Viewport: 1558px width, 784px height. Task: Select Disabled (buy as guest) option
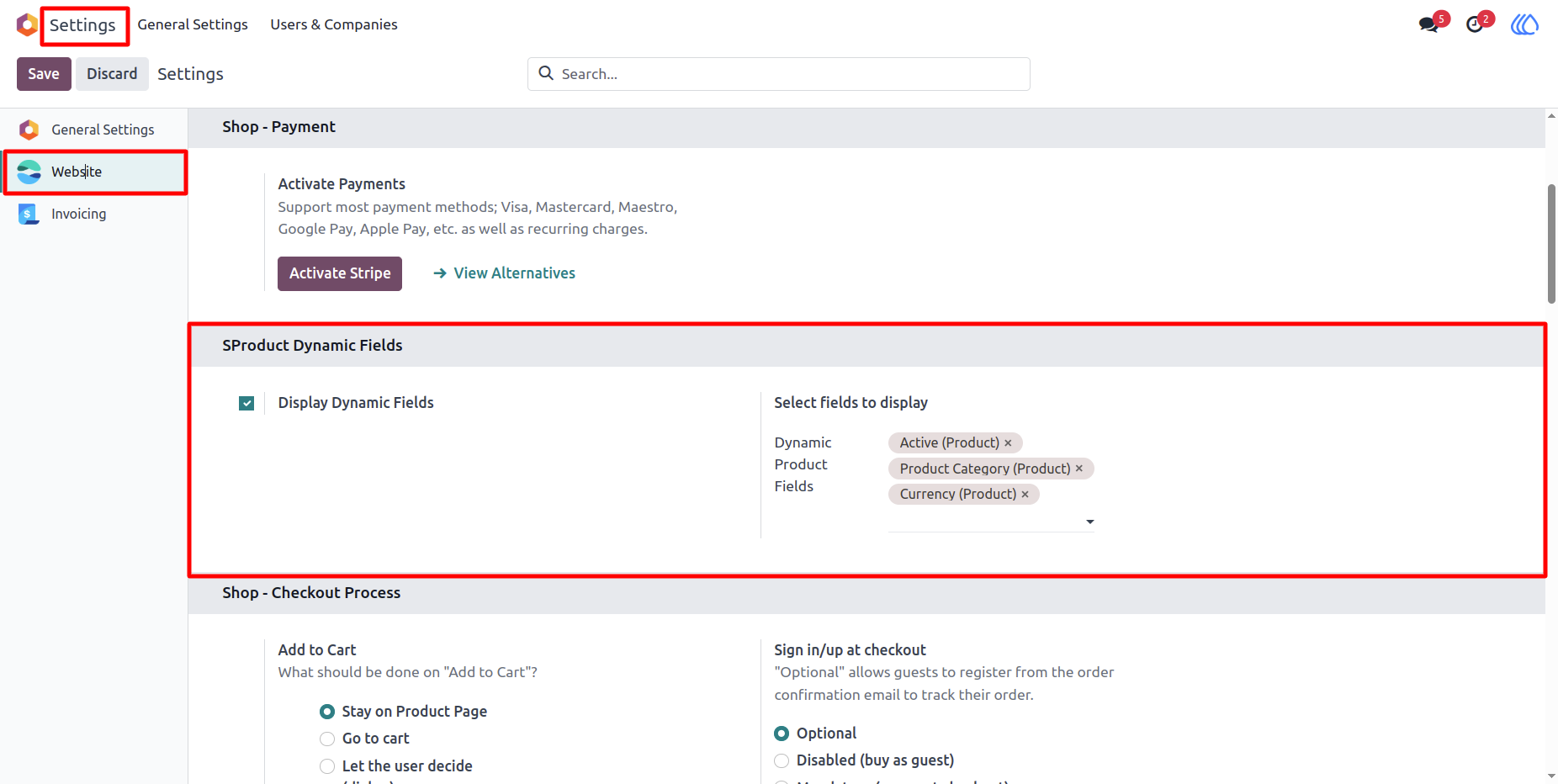click(782, 760)
